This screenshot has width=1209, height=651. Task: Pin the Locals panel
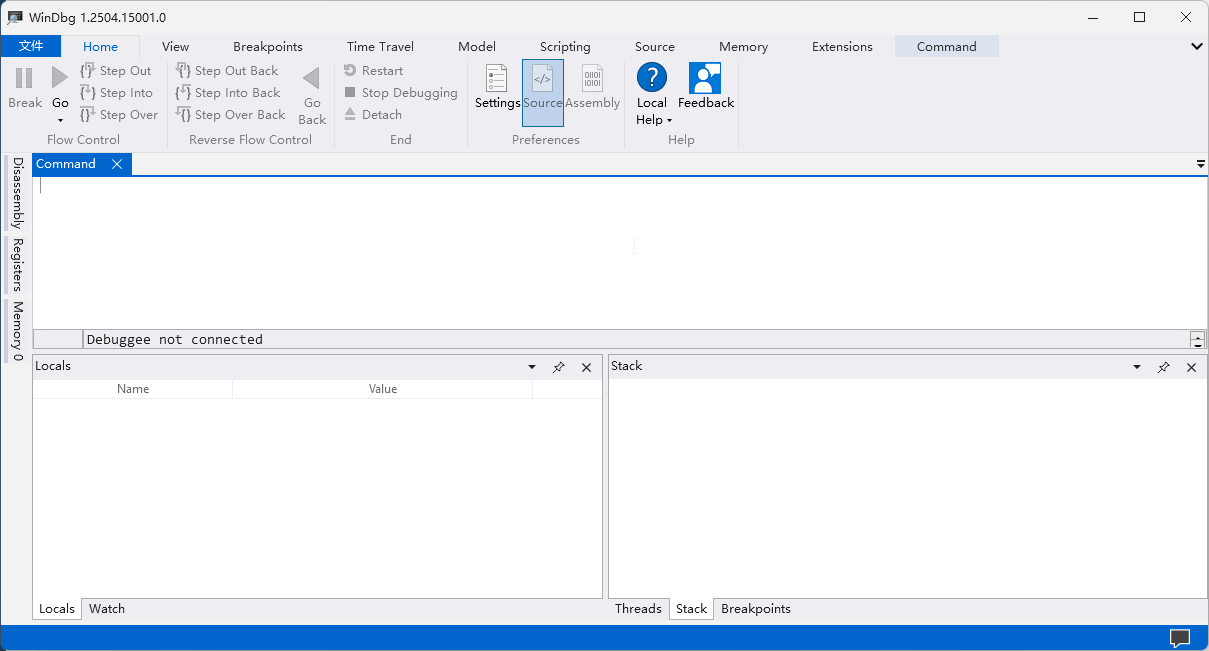pyautogui.click(x=559, y=367)
